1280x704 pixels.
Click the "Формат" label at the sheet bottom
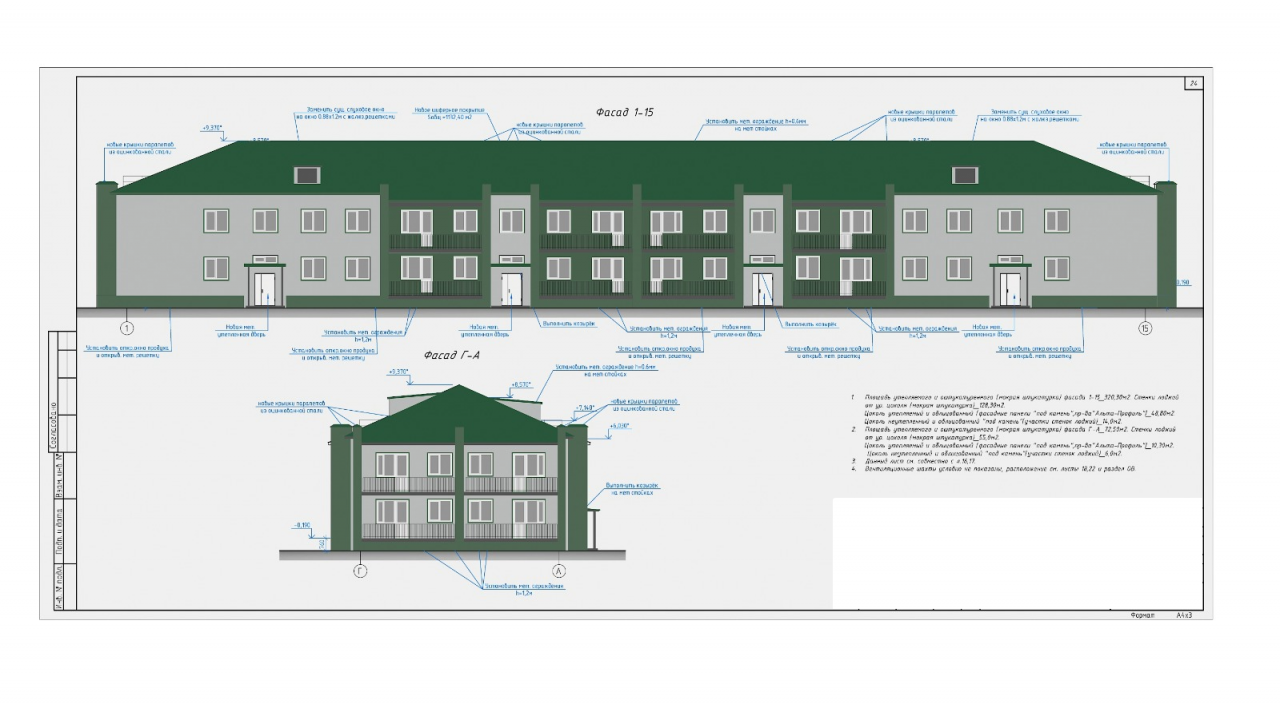[x=1141, y=616]
